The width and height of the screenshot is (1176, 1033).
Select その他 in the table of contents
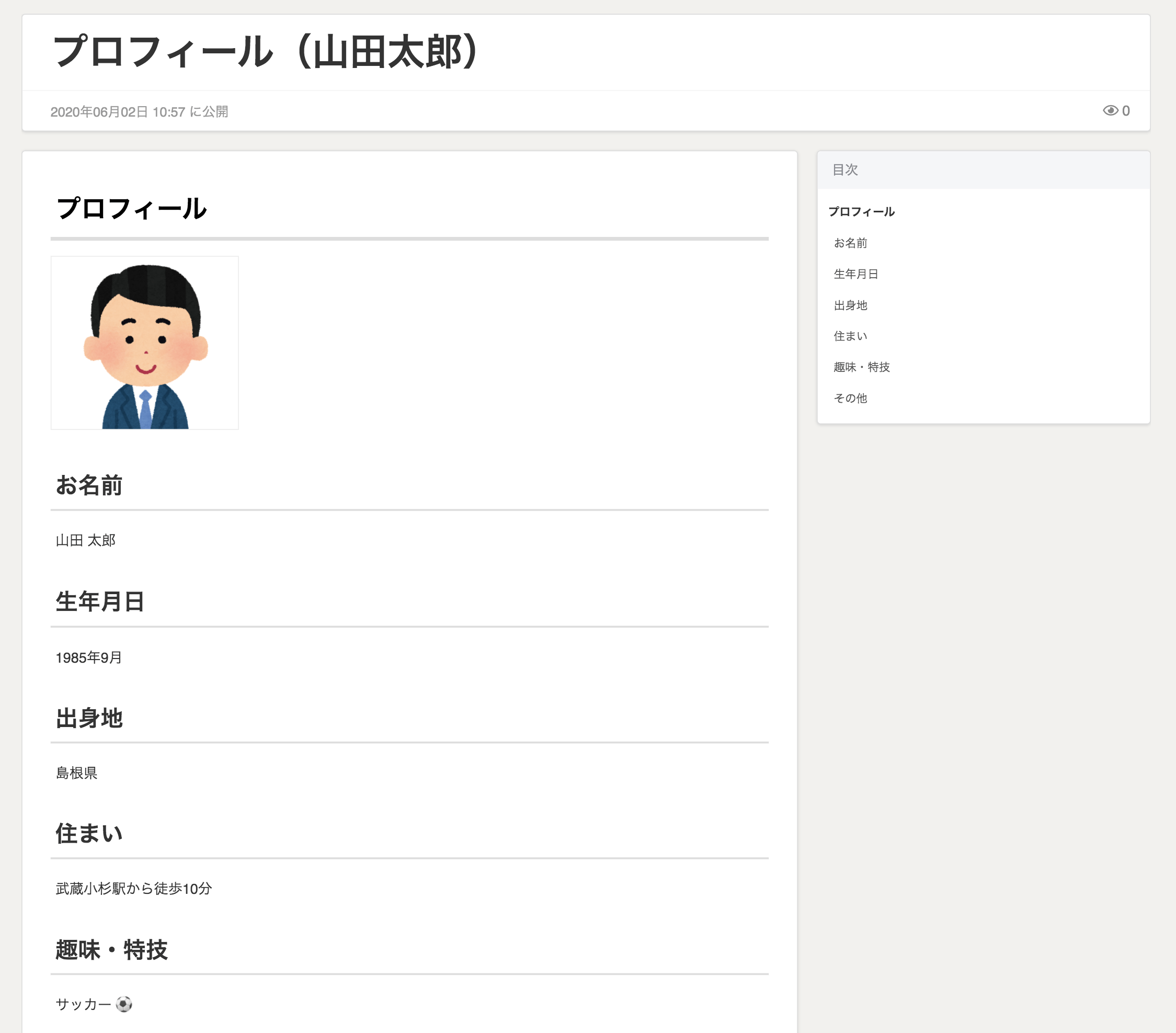[x=851, y=398]
